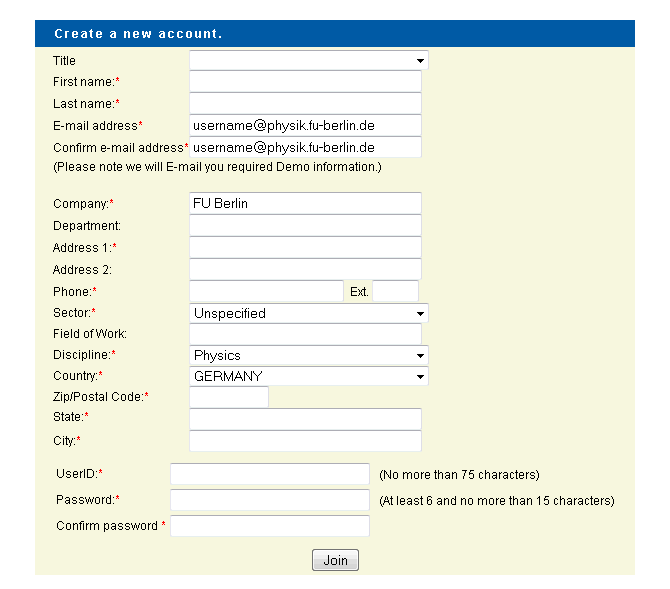Focus the UserID text box
Screen dimensions: 670x589
click(270, 474)
